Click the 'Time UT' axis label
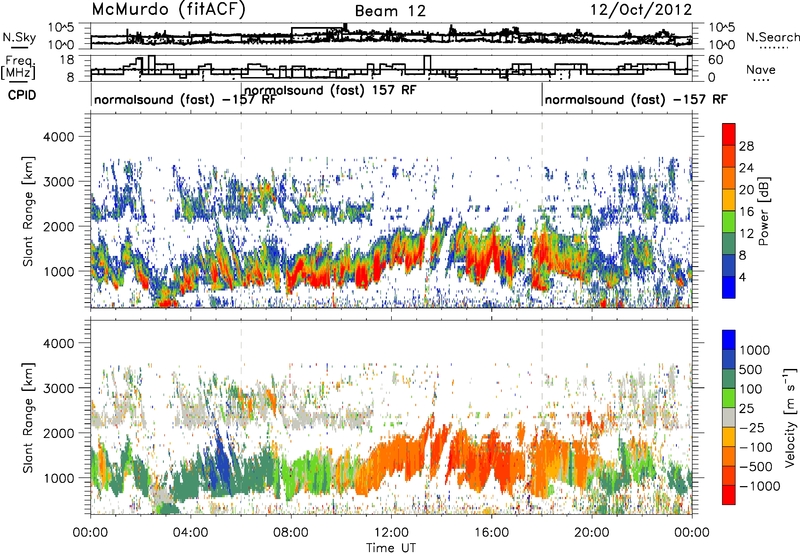800x554 pixels. [391, 548]
